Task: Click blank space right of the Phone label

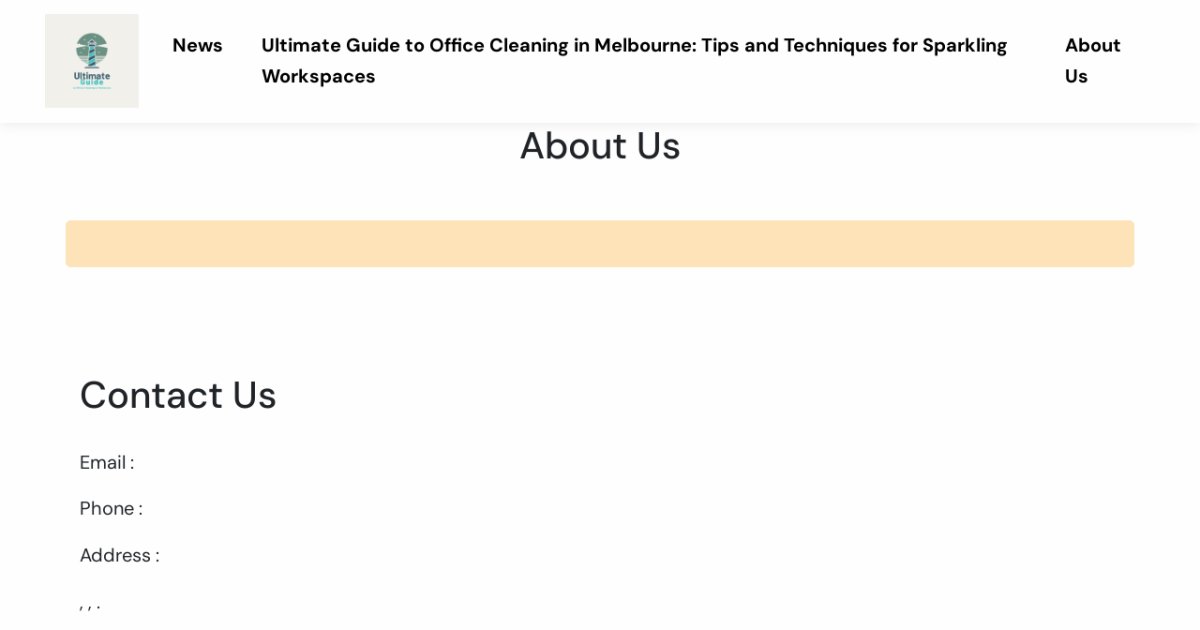Action: tap(400, 509)
